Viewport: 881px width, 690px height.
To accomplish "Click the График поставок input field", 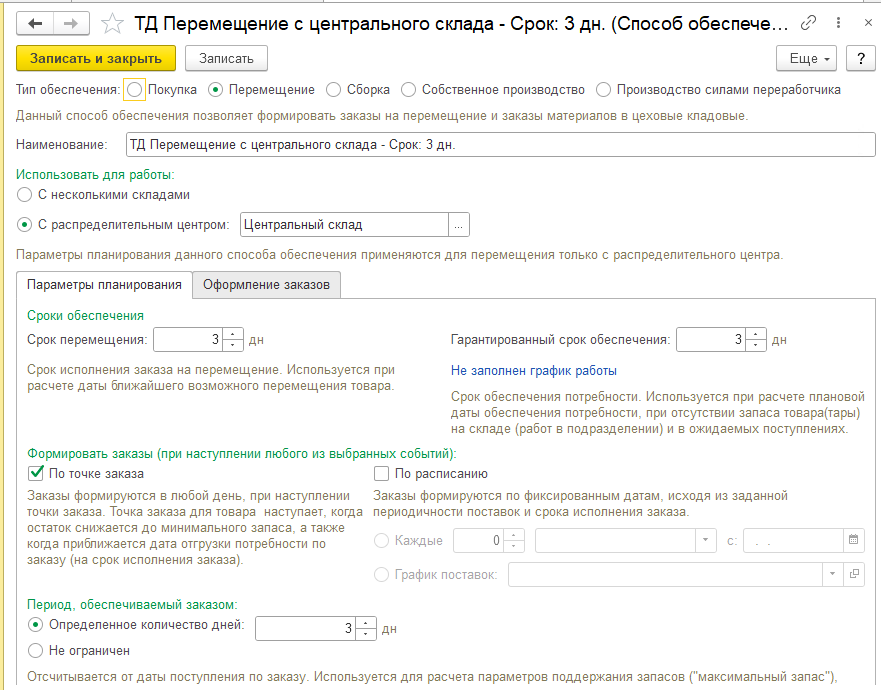I will [x=665, y=574].
